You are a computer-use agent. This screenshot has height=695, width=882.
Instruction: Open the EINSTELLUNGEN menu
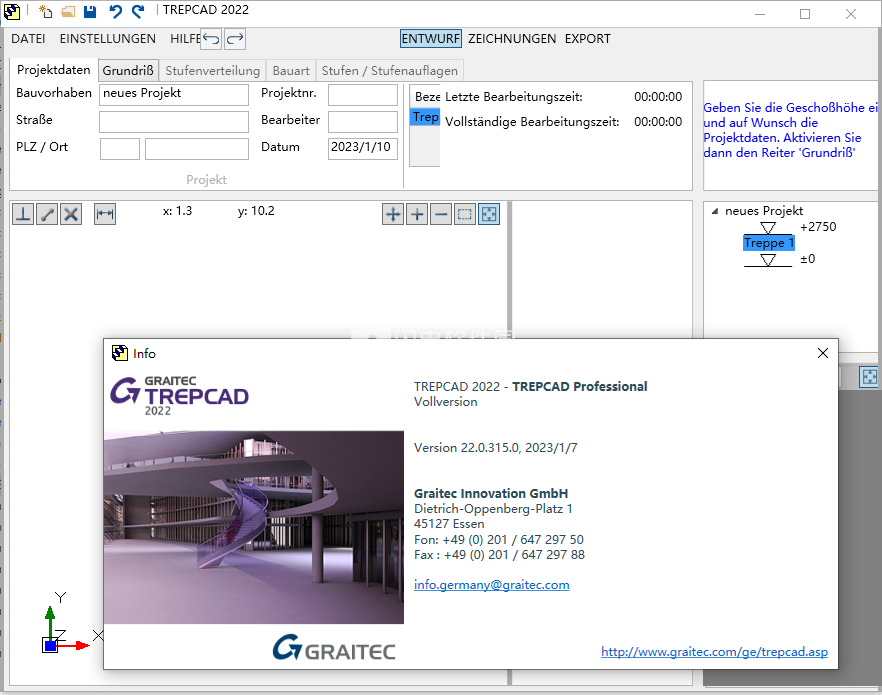pos(107,39)
